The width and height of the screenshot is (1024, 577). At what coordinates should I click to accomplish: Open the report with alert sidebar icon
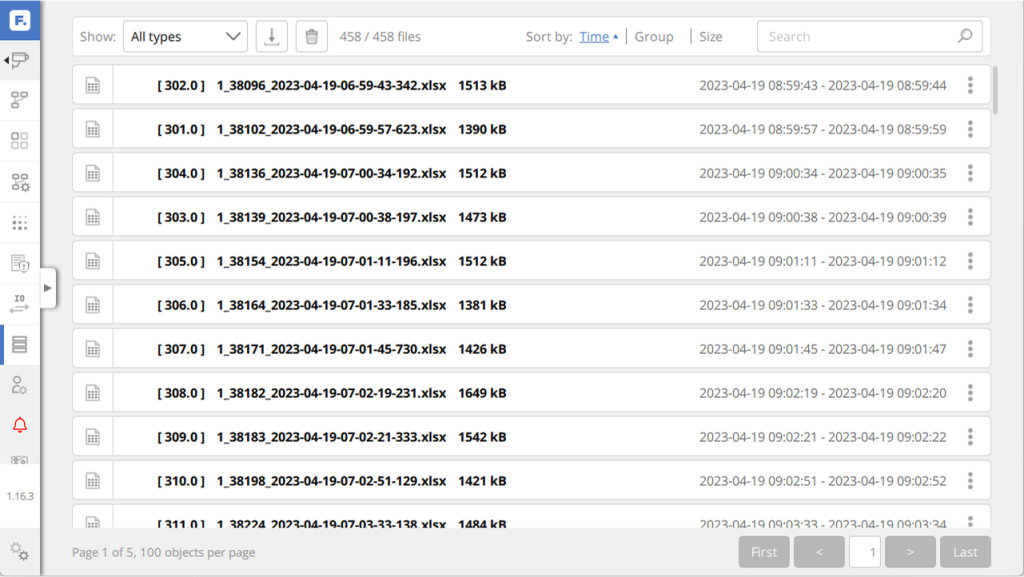tap(19, 263)
